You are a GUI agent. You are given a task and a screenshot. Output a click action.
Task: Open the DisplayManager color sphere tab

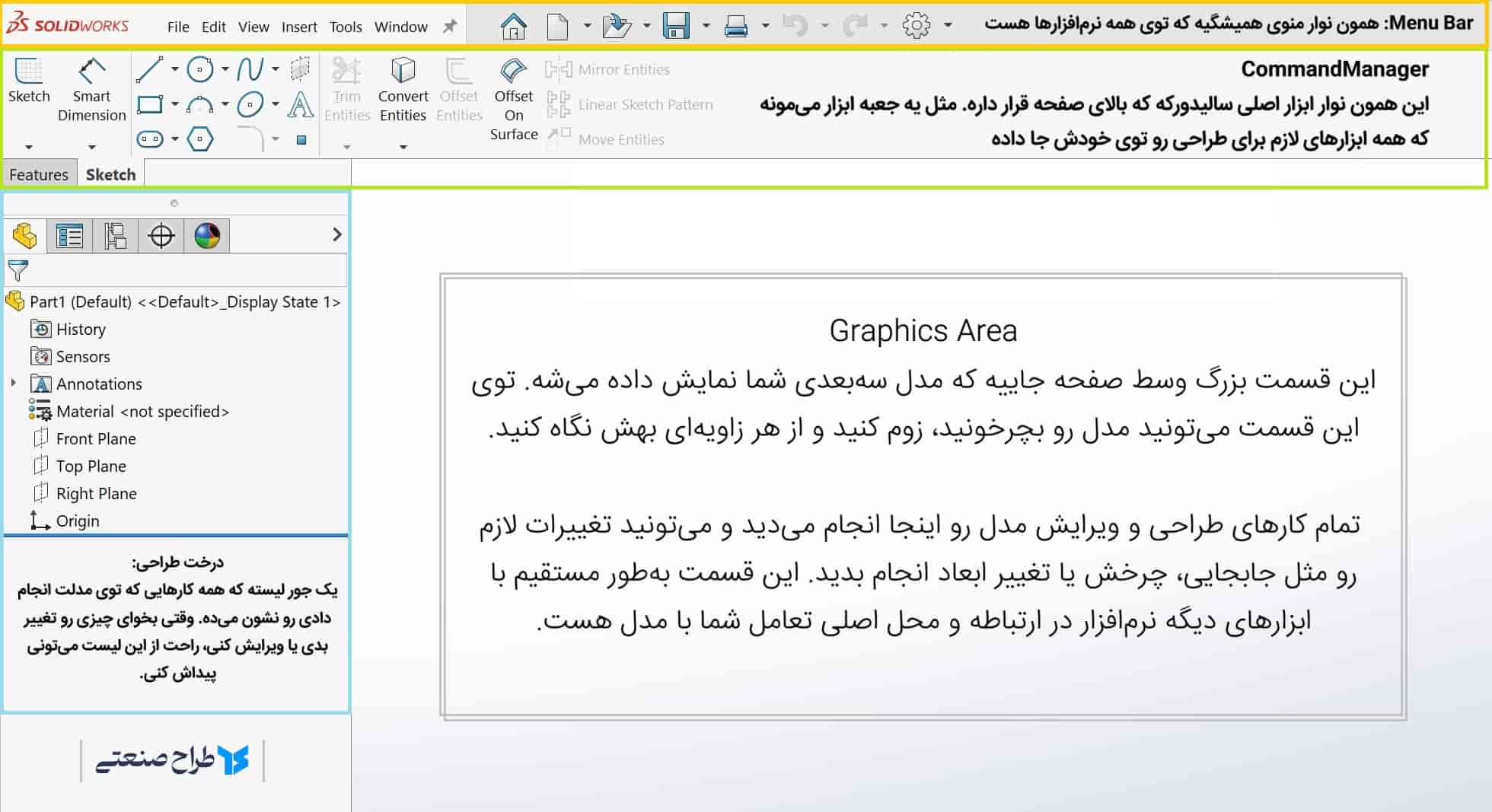pyautogui.click(x=207, y=236)
